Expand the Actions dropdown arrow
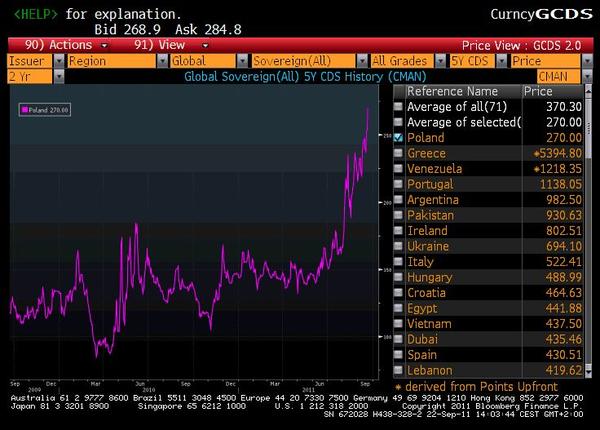 [x=104, y=46]
